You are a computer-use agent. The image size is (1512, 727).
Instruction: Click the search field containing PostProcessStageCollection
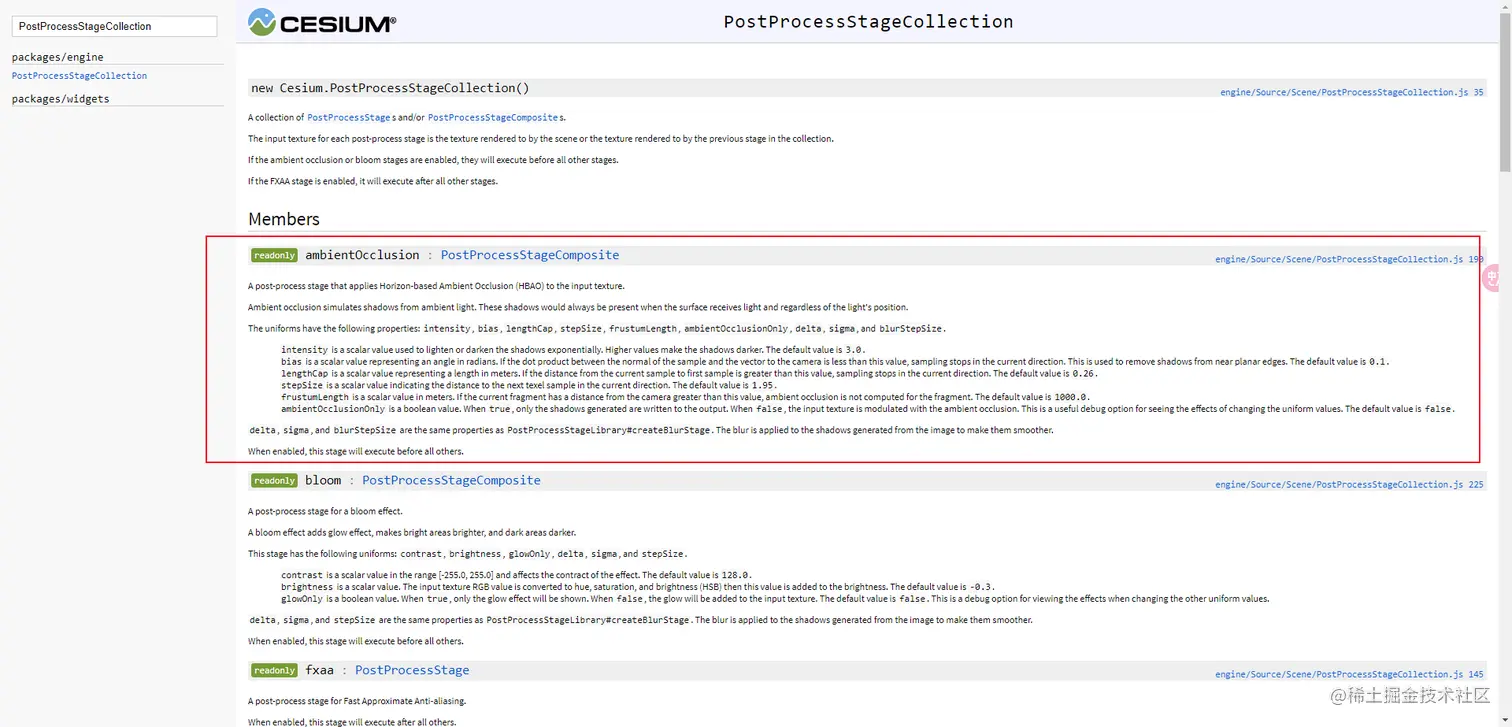coord(114,26)
